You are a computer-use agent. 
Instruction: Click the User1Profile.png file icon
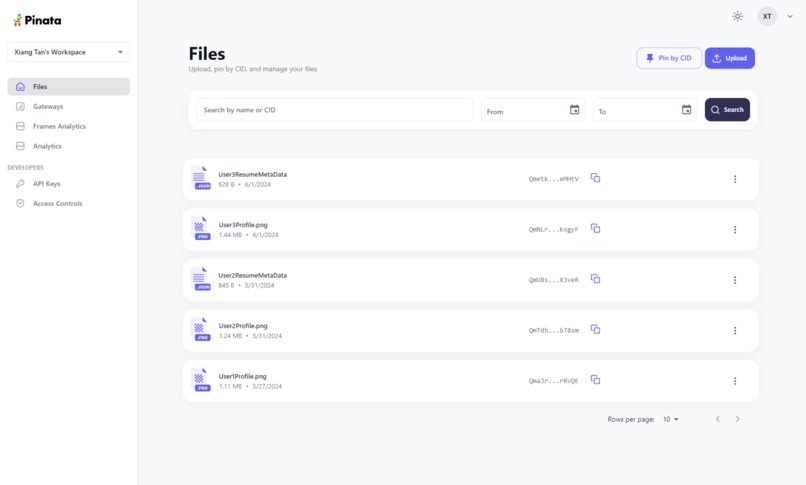point(200,380)
